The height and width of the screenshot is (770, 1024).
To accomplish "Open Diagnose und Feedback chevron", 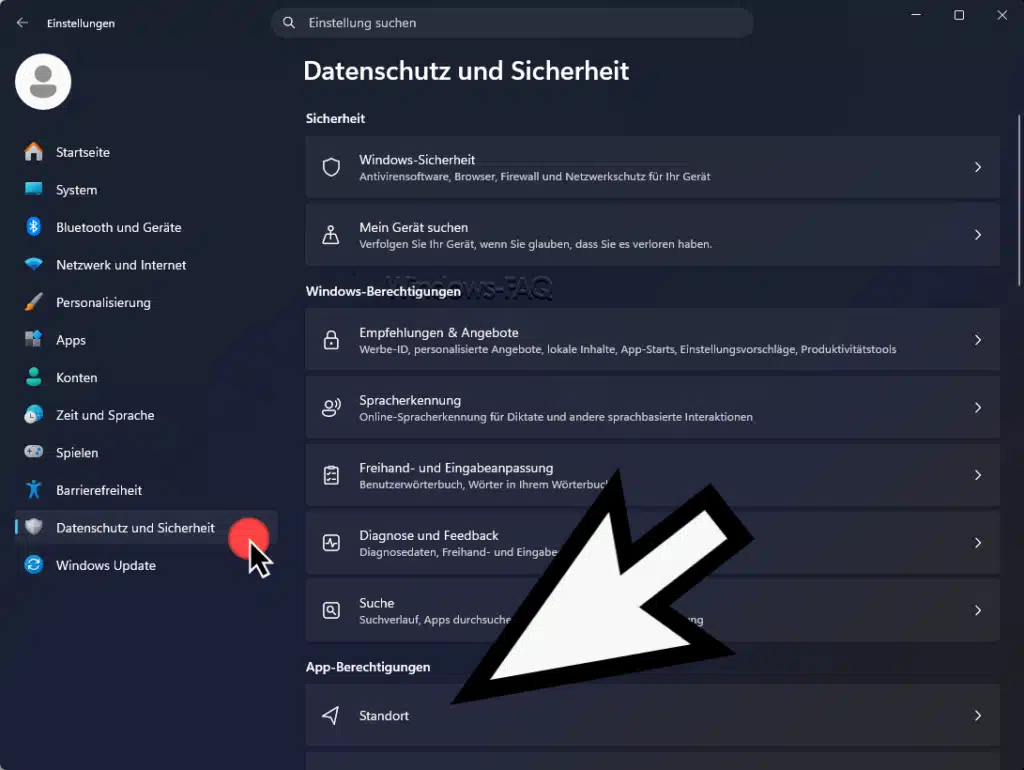I will click(978, 543).
